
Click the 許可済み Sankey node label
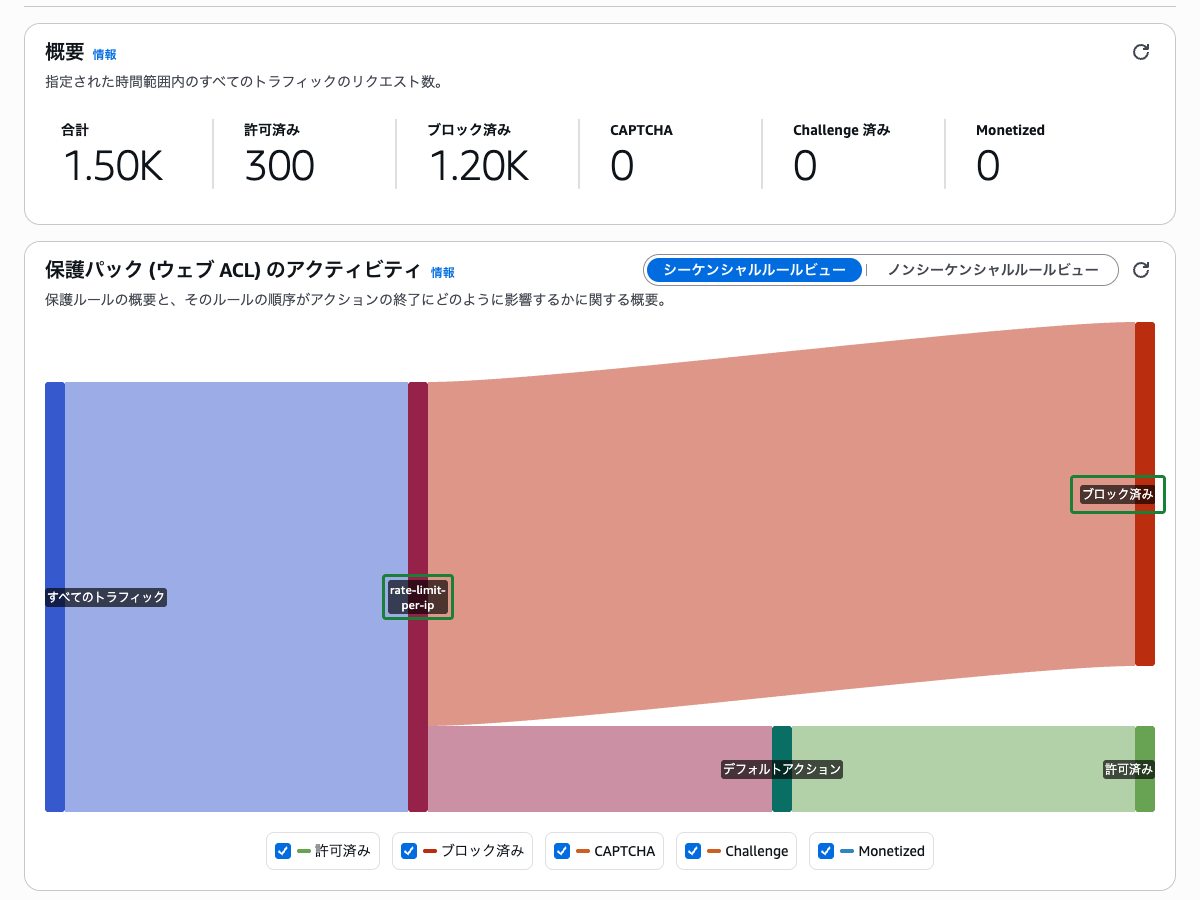[x=1129, y=769]
